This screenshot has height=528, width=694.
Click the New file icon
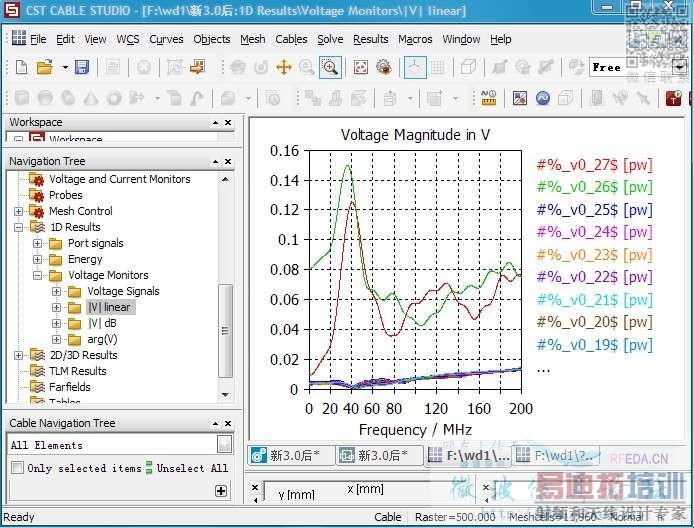(22, 67)
